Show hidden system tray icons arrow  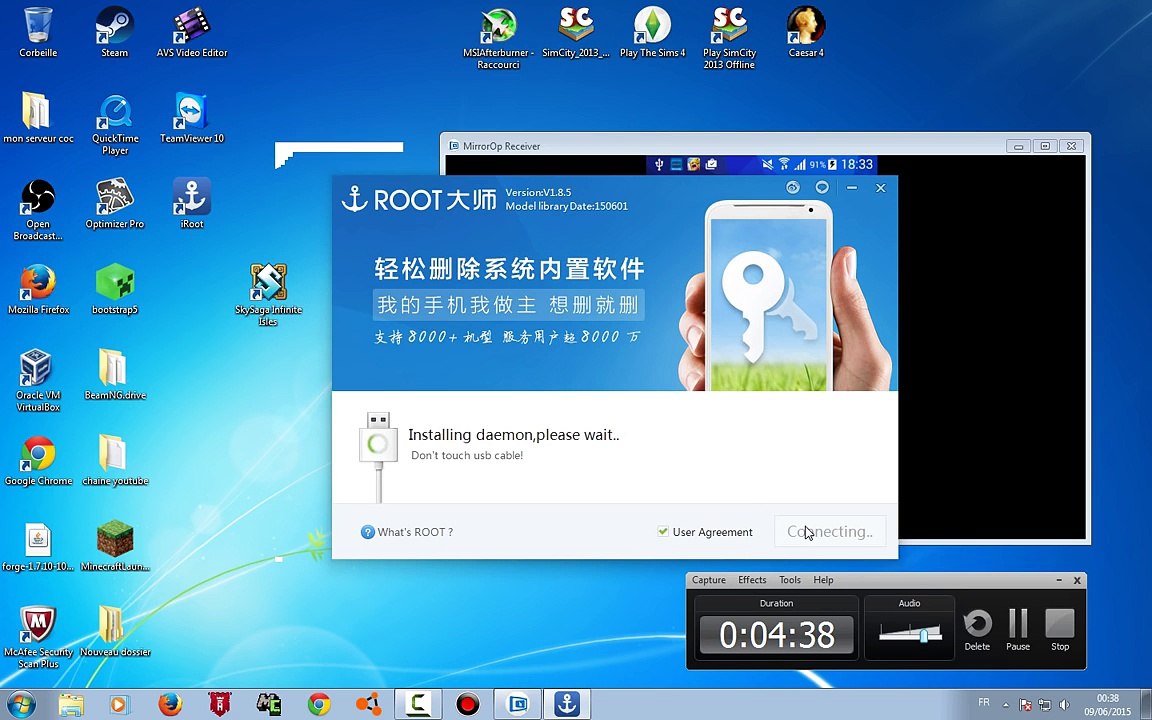click(x=1006, y=705)
